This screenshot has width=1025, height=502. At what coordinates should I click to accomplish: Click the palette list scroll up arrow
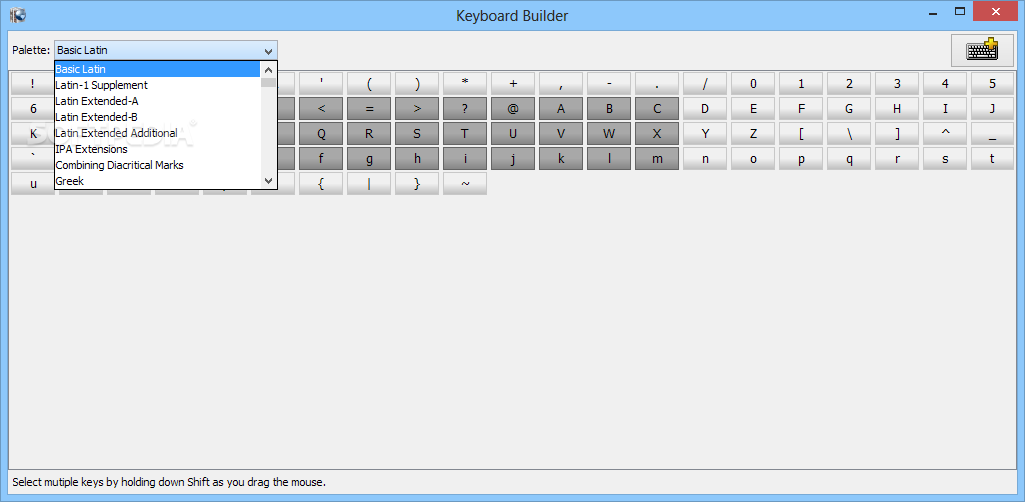click(x=269, y=69)
